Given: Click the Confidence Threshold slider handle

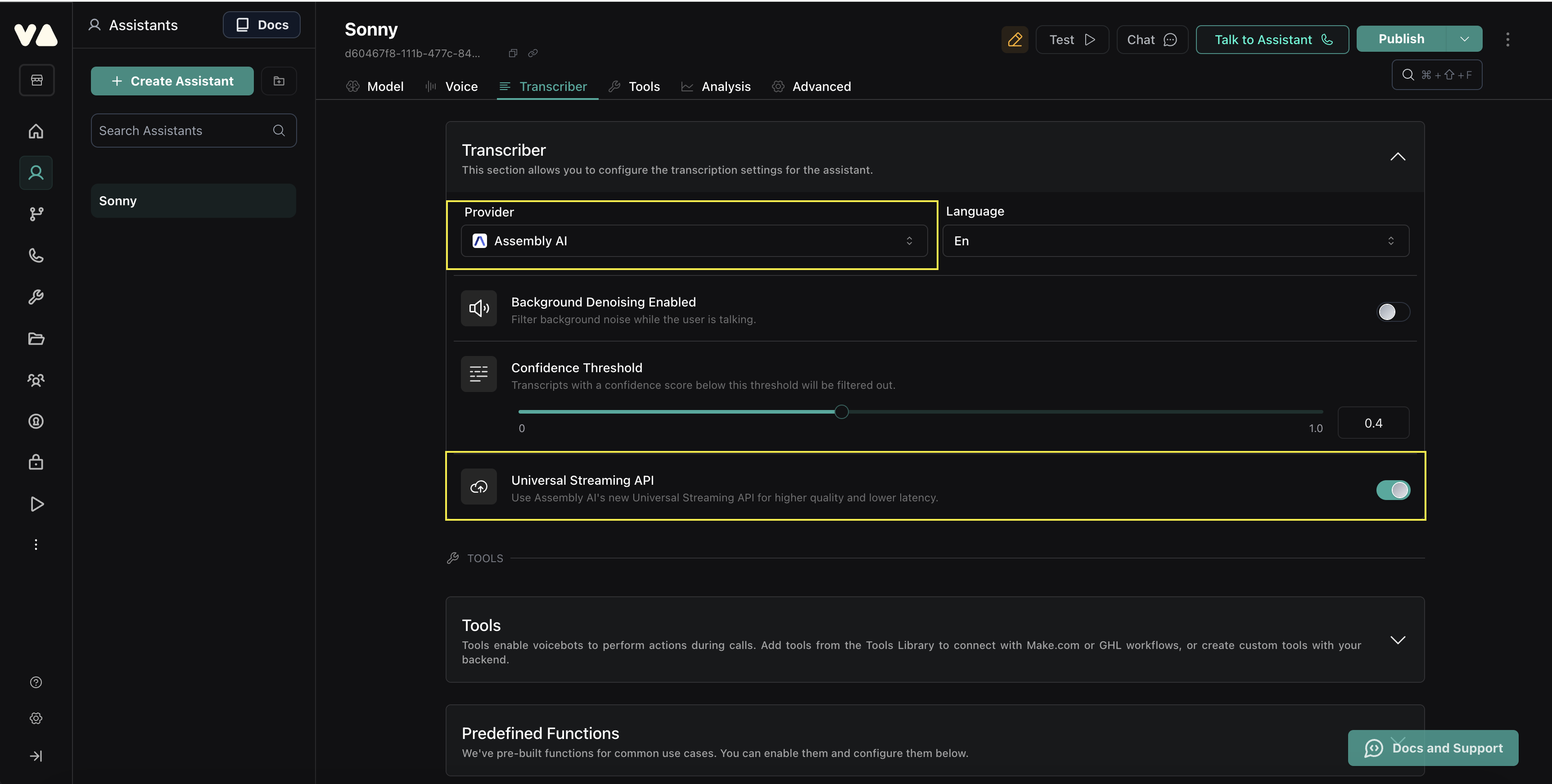Looking at the screenshot, I should pos(842,412).
